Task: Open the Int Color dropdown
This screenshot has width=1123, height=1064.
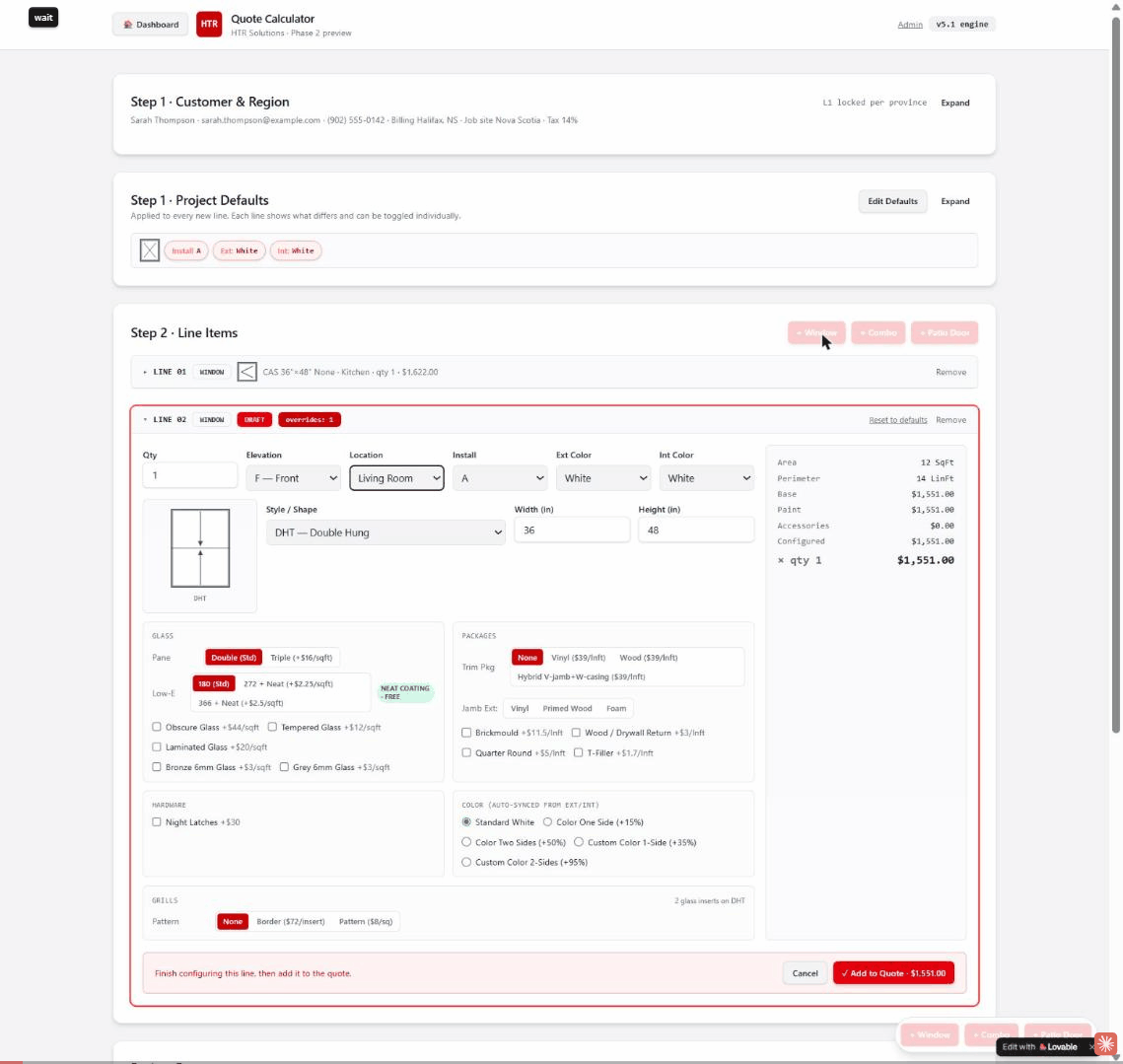Action: [x=706, y=478]
